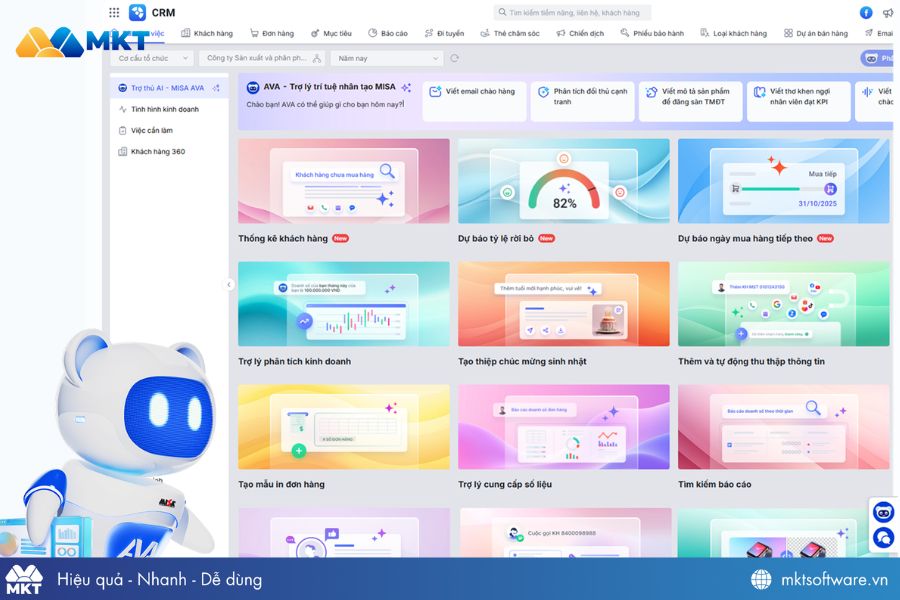The image size is (900, 600).
Task: Open the Đi tuyến menu tab
Action: [444, 33]
